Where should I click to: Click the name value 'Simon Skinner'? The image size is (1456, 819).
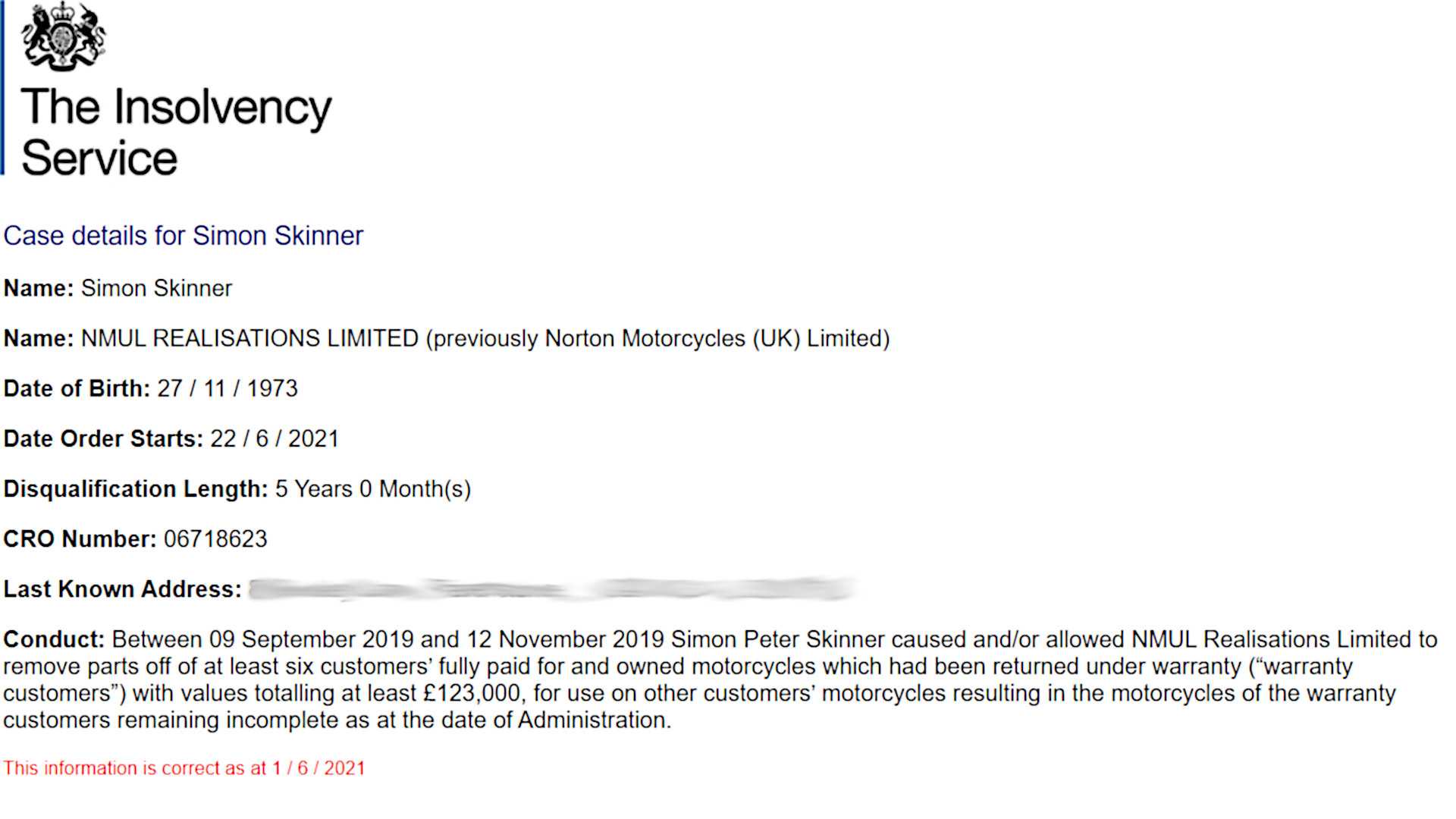click(x=156, y=289)
